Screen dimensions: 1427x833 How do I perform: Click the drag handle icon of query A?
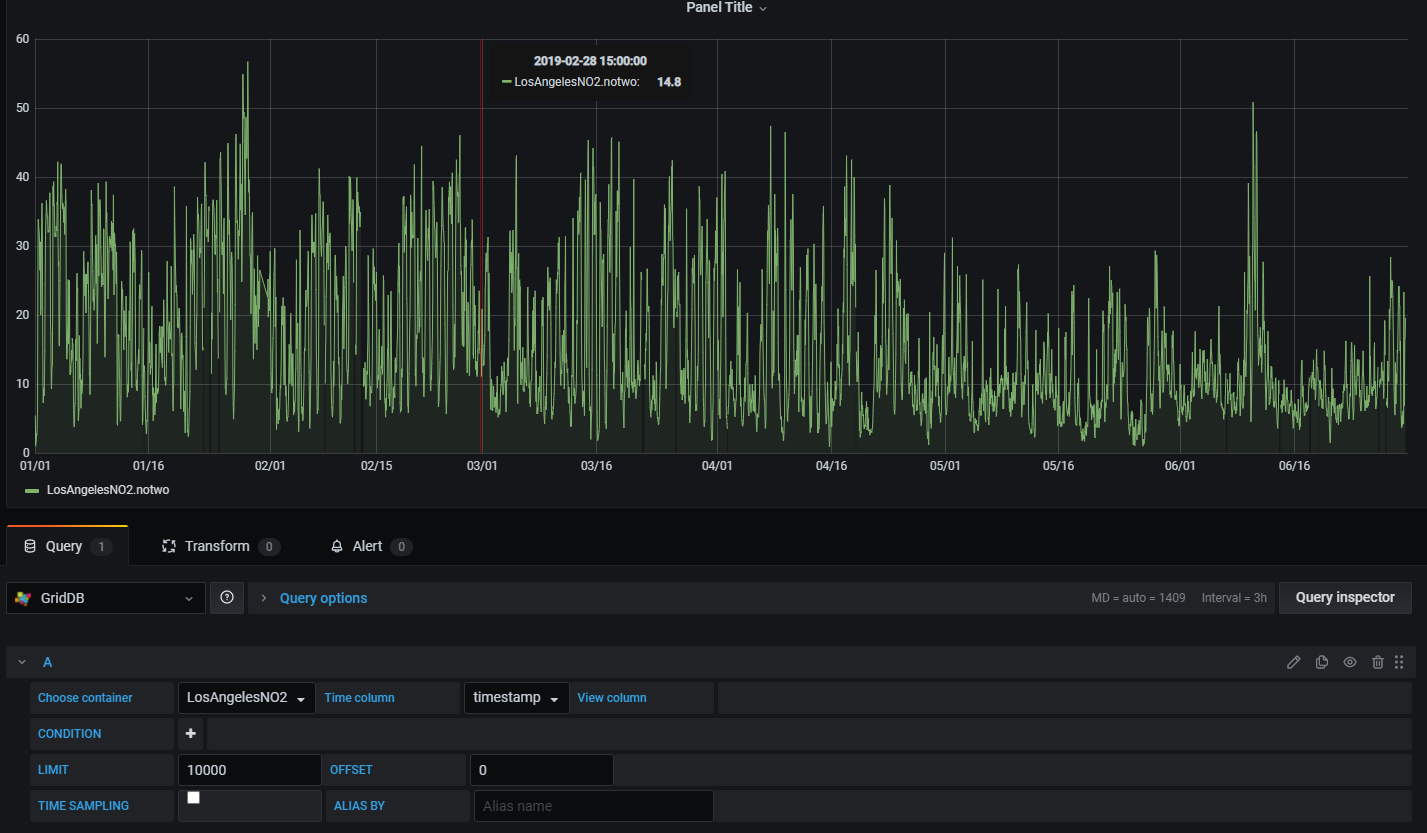coord(1399,662)
